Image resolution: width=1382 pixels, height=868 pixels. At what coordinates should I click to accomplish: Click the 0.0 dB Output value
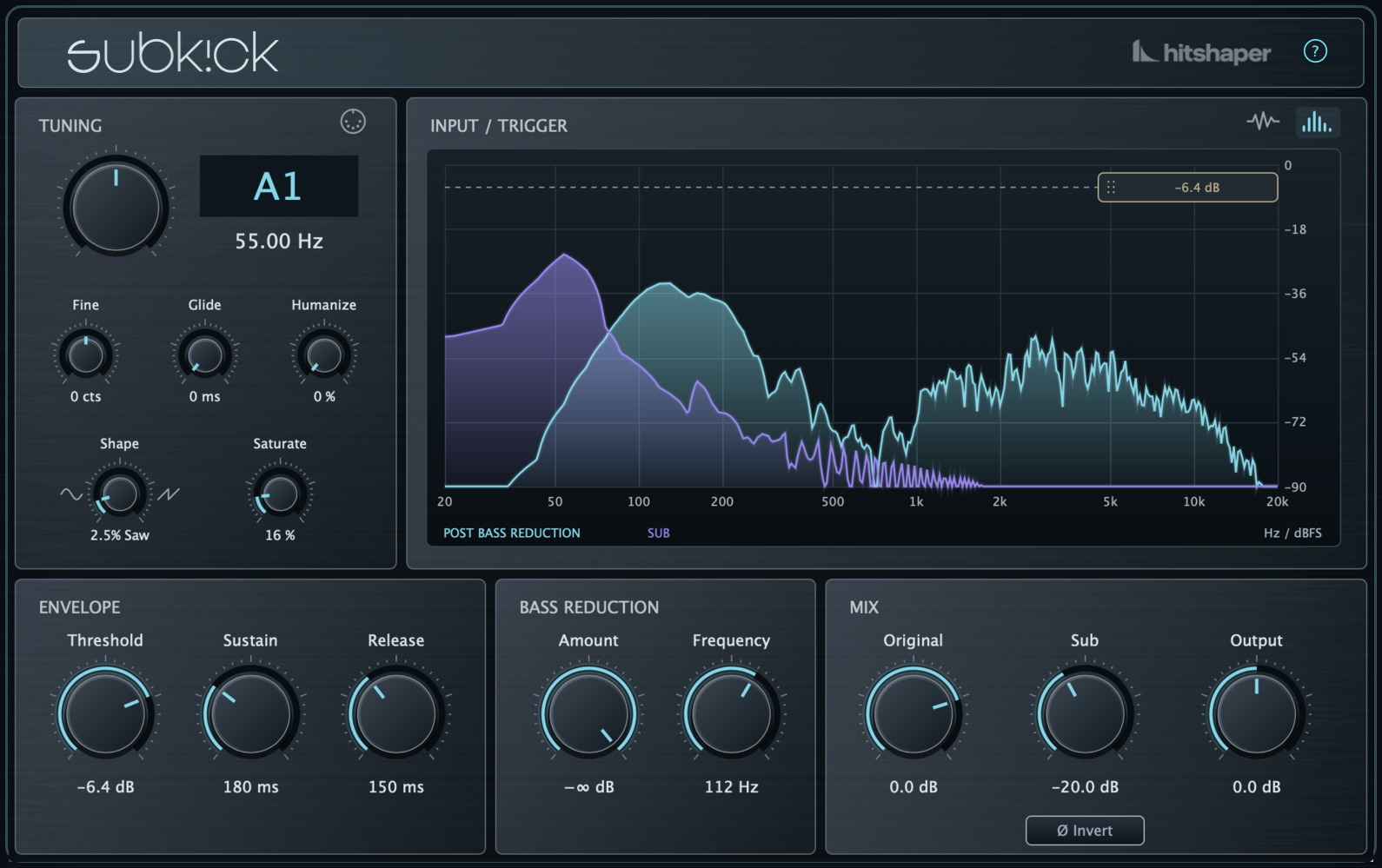1256,787
